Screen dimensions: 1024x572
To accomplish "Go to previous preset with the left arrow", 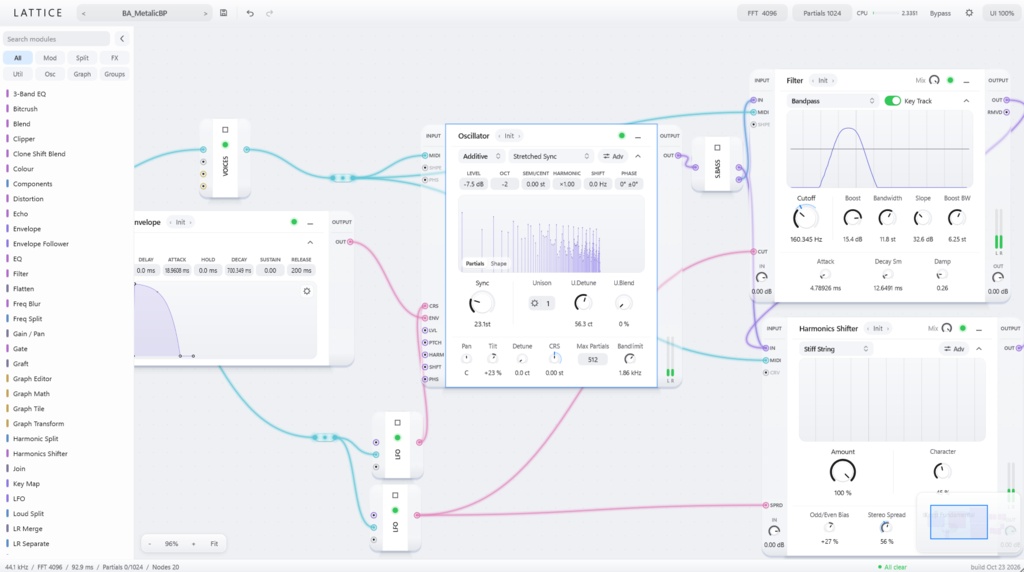I will point(84,13).
